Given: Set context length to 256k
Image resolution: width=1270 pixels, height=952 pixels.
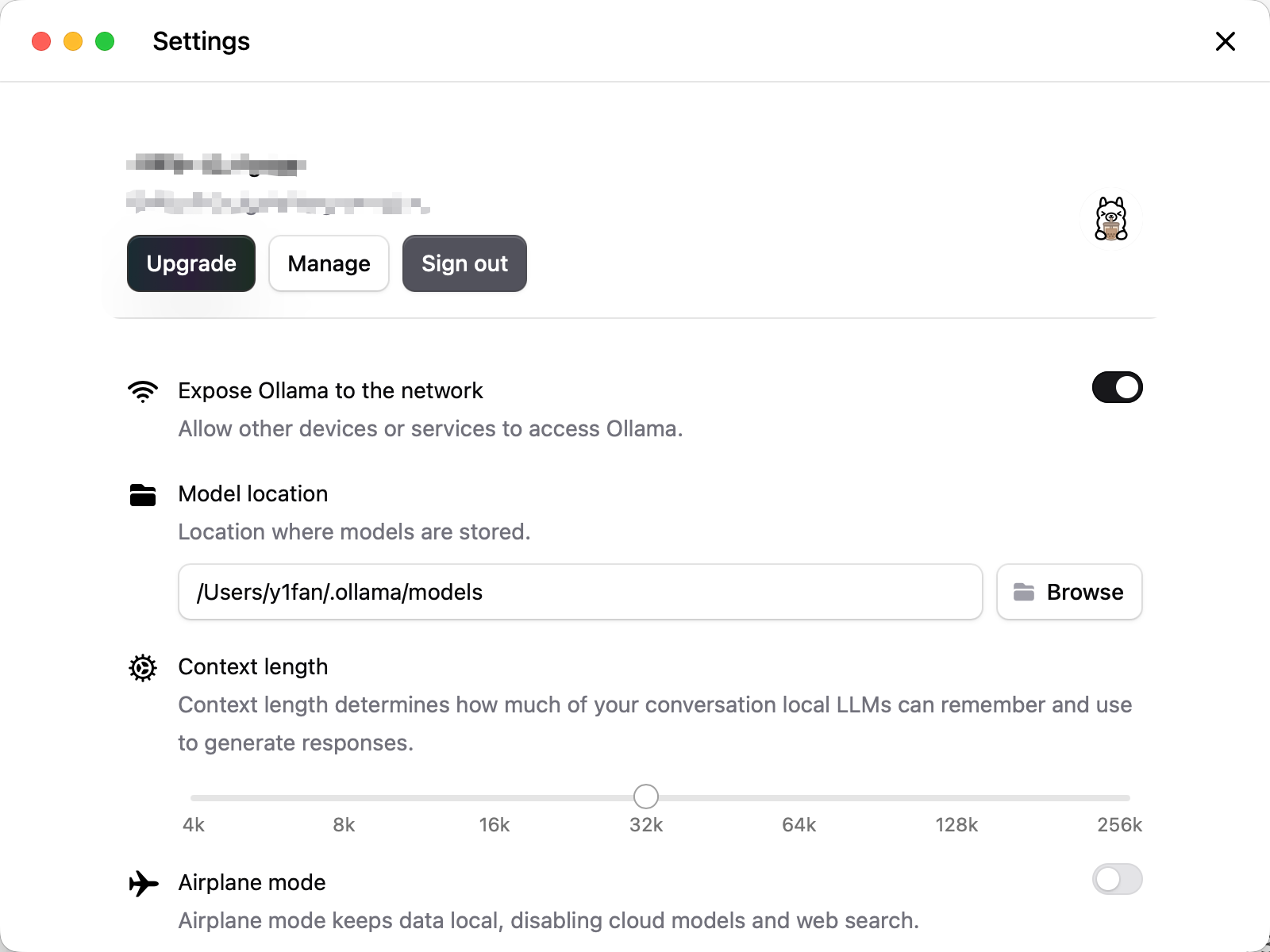Looking at the screenshot, I should (1128, 797).
